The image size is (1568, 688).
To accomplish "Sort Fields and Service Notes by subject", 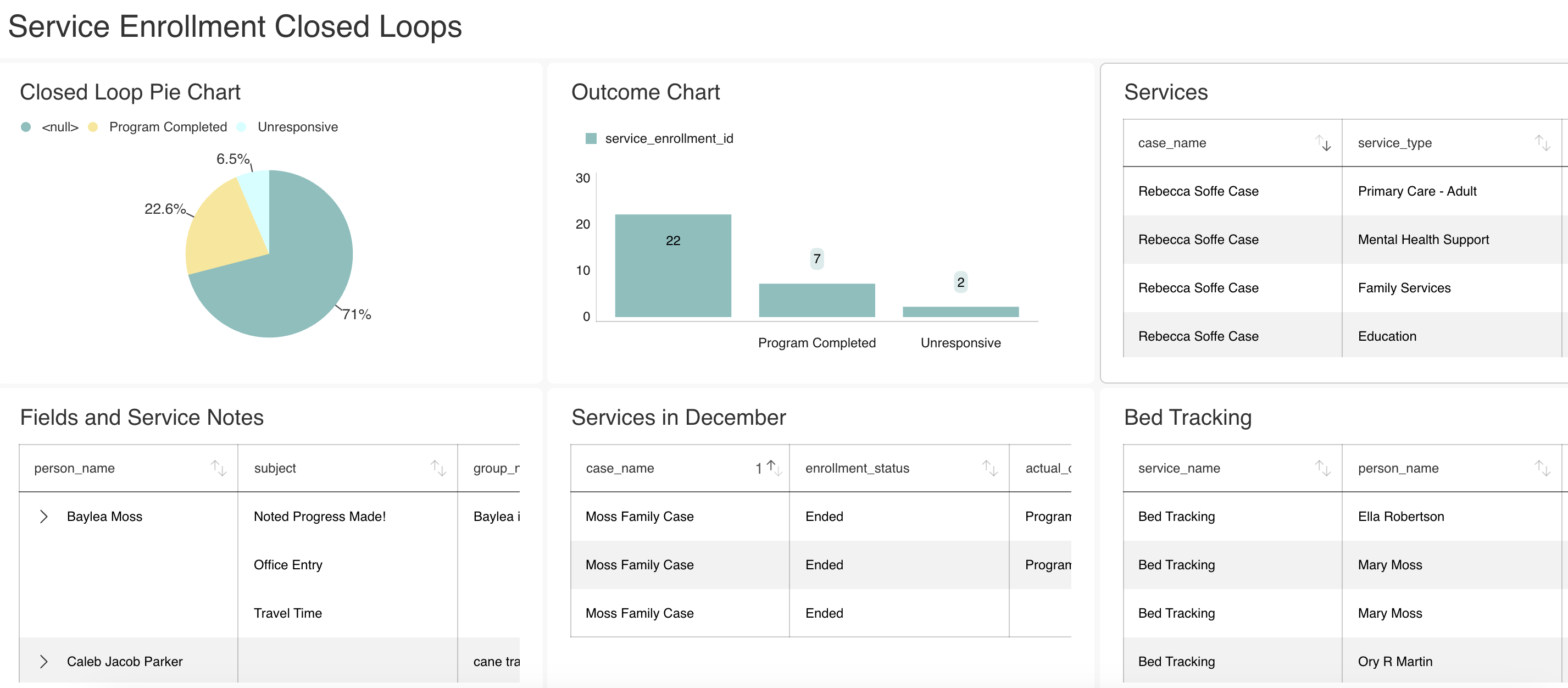I will (438, 468).
